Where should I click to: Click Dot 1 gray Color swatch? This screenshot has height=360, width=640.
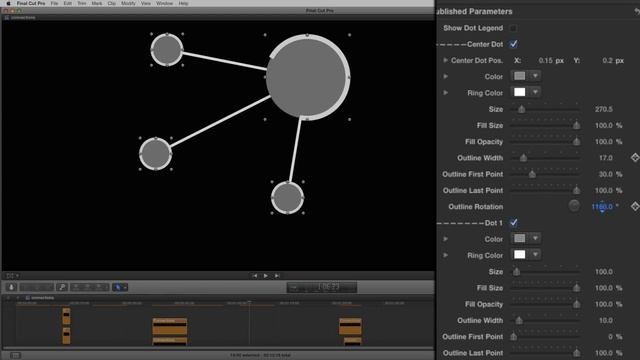click(520, 238)
